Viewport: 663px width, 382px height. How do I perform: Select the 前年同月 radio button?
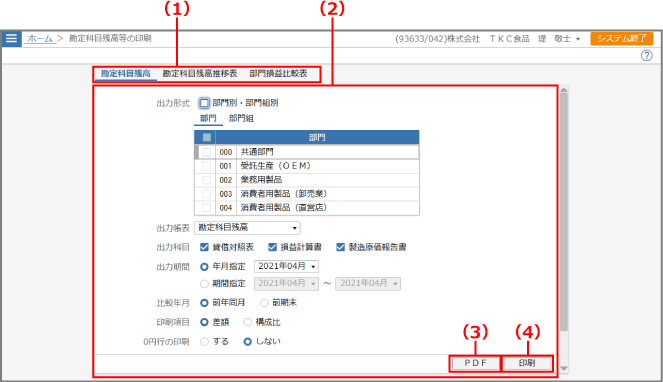click(x=204, y=303)
